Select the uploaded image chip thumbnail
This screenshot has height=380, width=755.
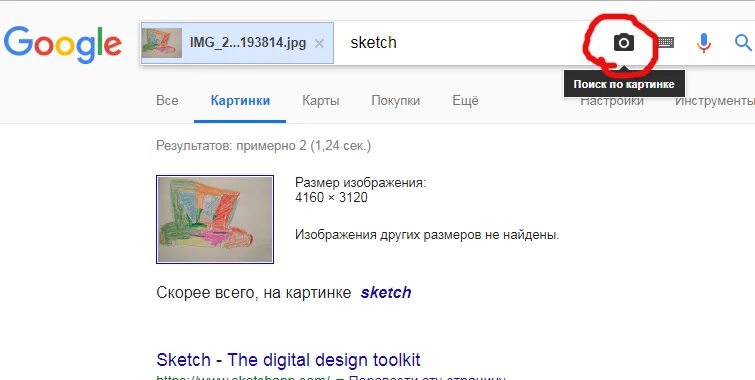click(162, 43)
